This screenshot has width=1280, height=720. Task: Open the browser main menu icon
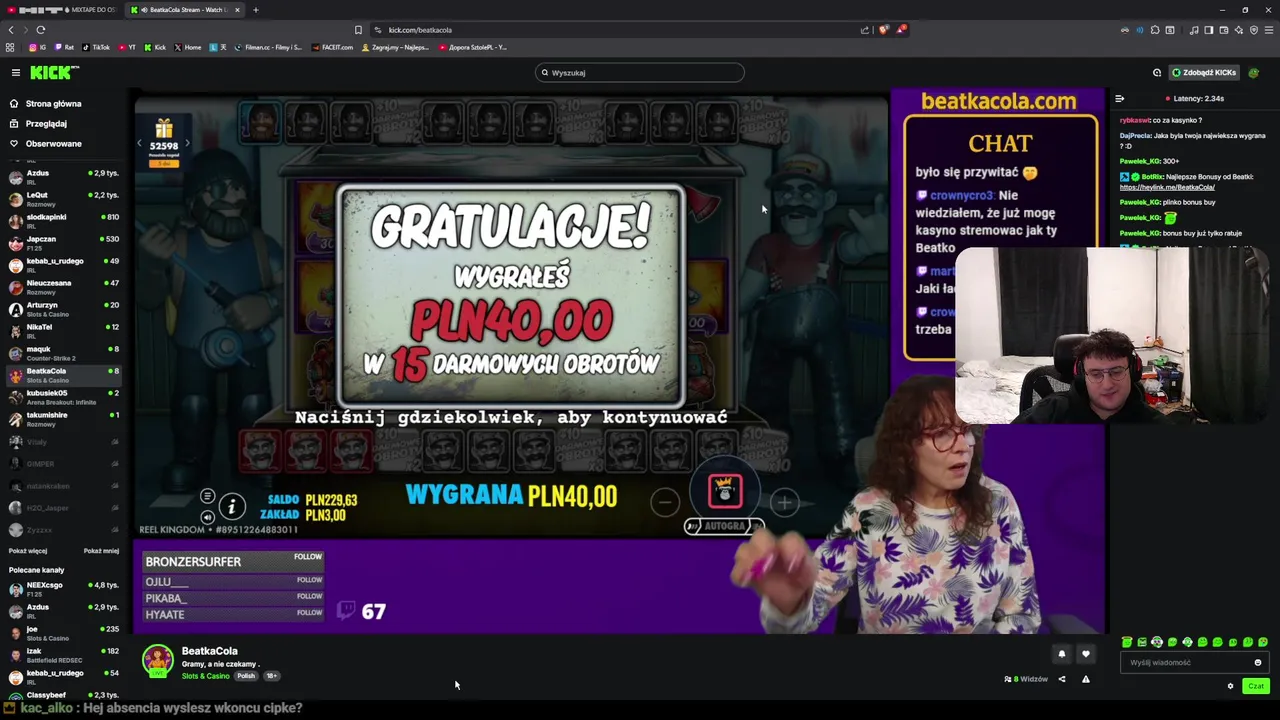click(1270, 30)
